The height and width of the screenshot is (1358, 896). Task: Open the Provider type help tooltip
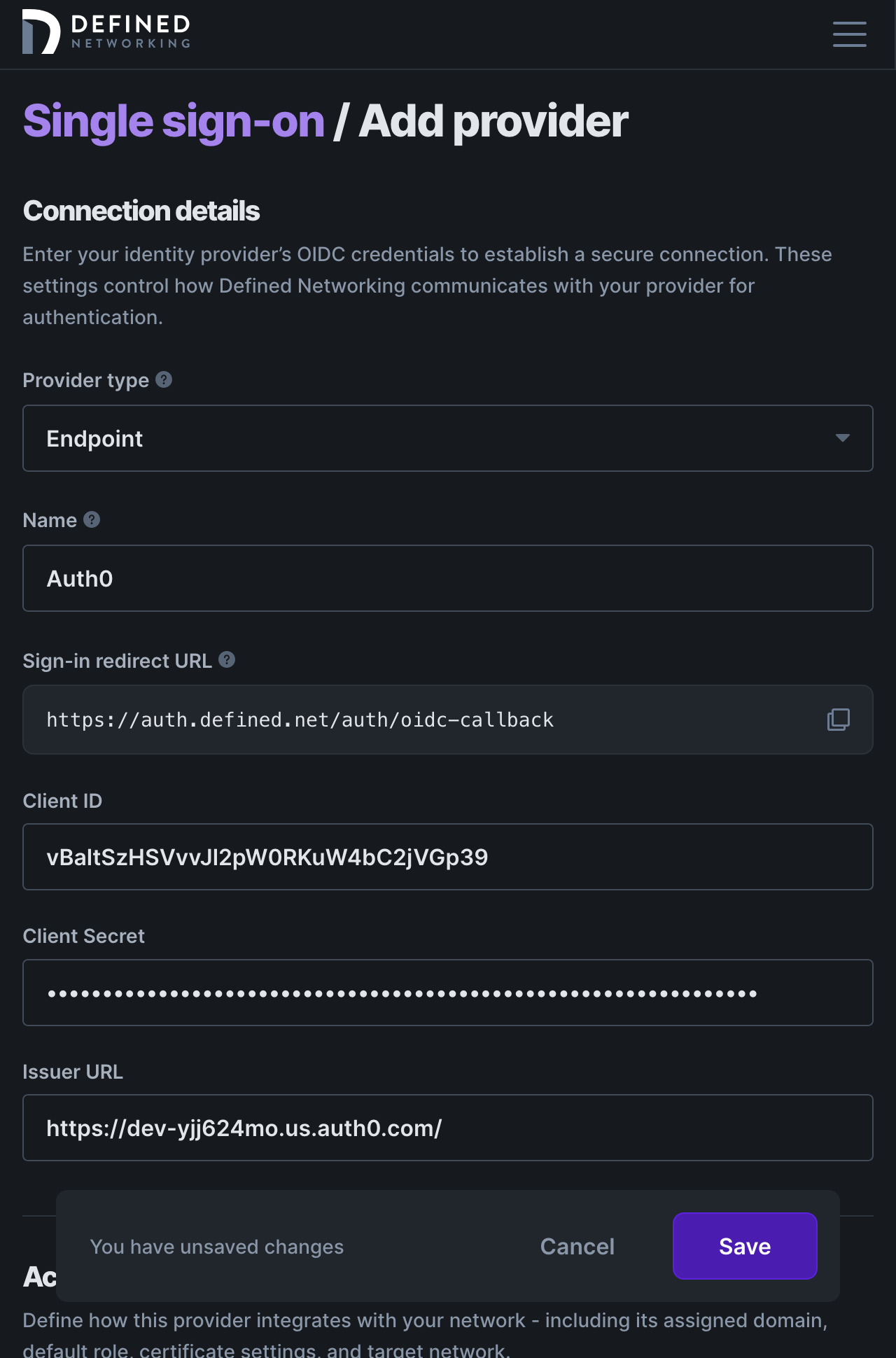163,379
